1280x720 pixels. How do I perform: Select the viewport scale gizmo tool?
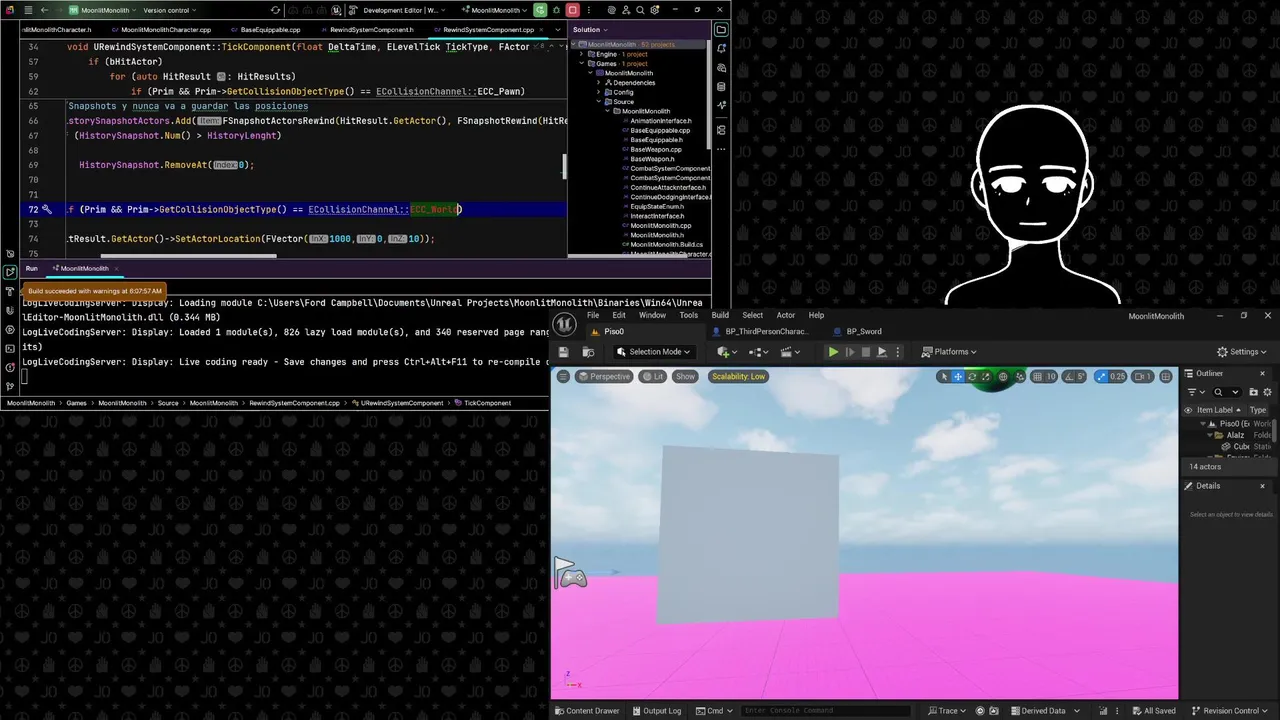point(986,376)
